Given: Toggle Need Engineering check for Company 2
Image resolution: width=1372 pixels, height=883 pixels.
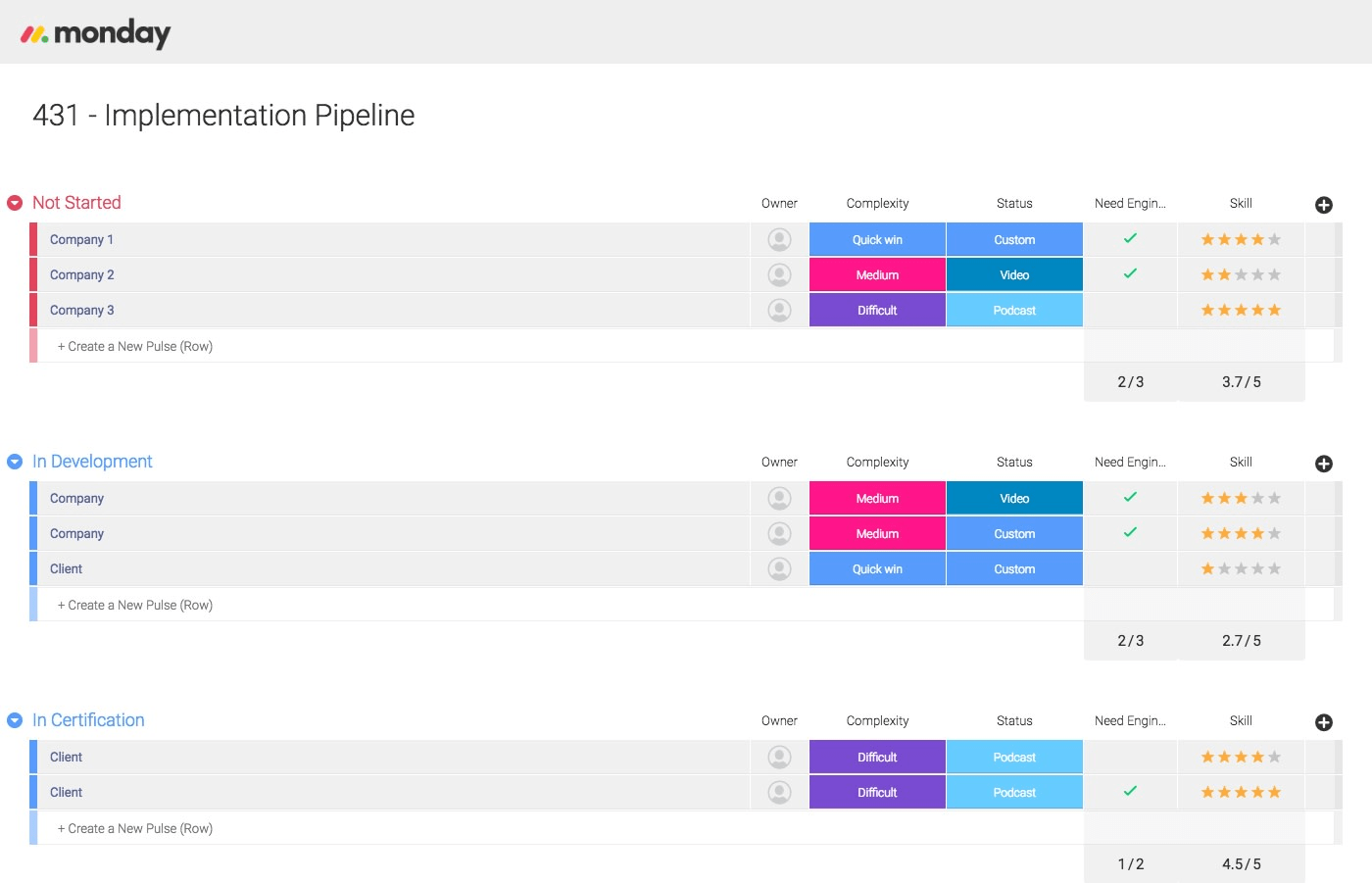Looking at the screenshot, I should (1130, 273).
